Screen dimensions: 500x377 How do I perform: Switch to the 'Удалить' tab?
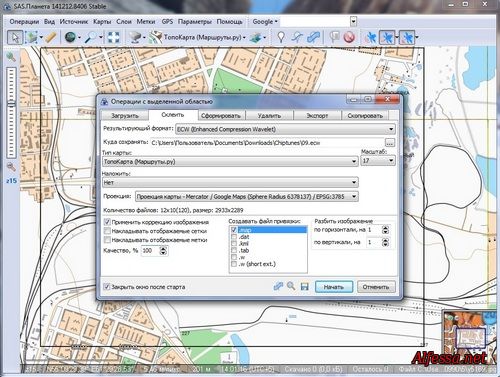pos(269,116)
